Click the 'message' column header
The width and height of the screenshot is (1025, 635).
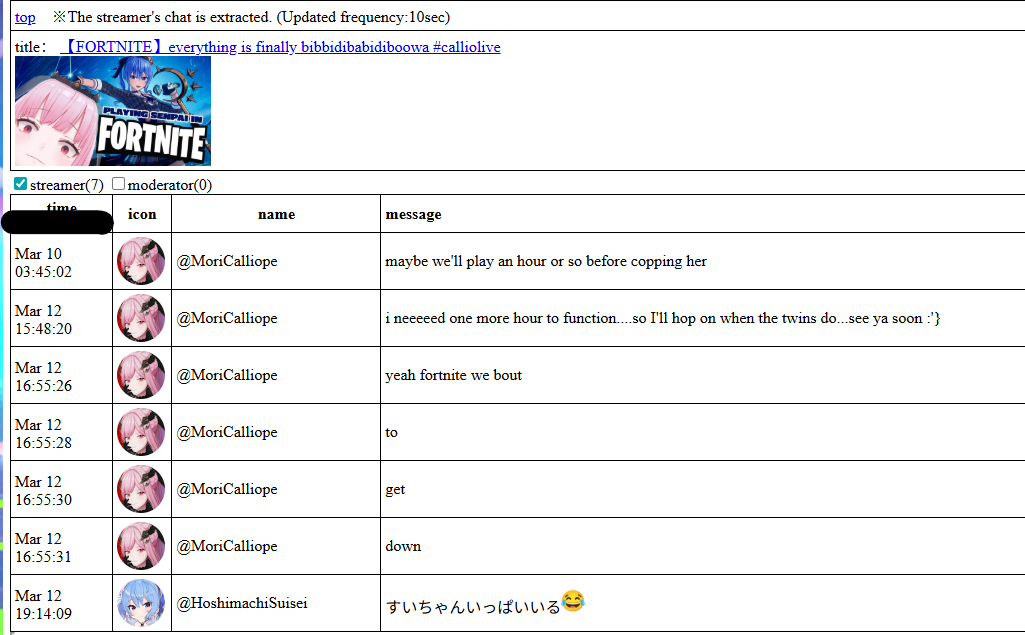click(x=413, y=215)
